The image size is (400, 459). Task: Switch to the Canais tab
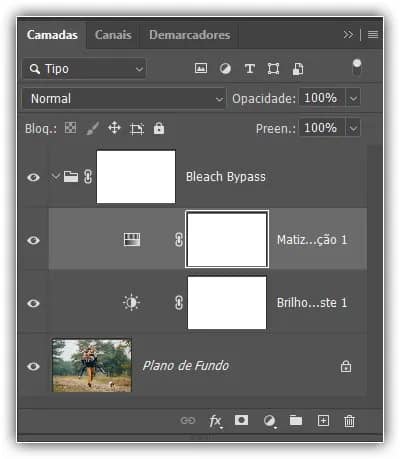[113, 35]
